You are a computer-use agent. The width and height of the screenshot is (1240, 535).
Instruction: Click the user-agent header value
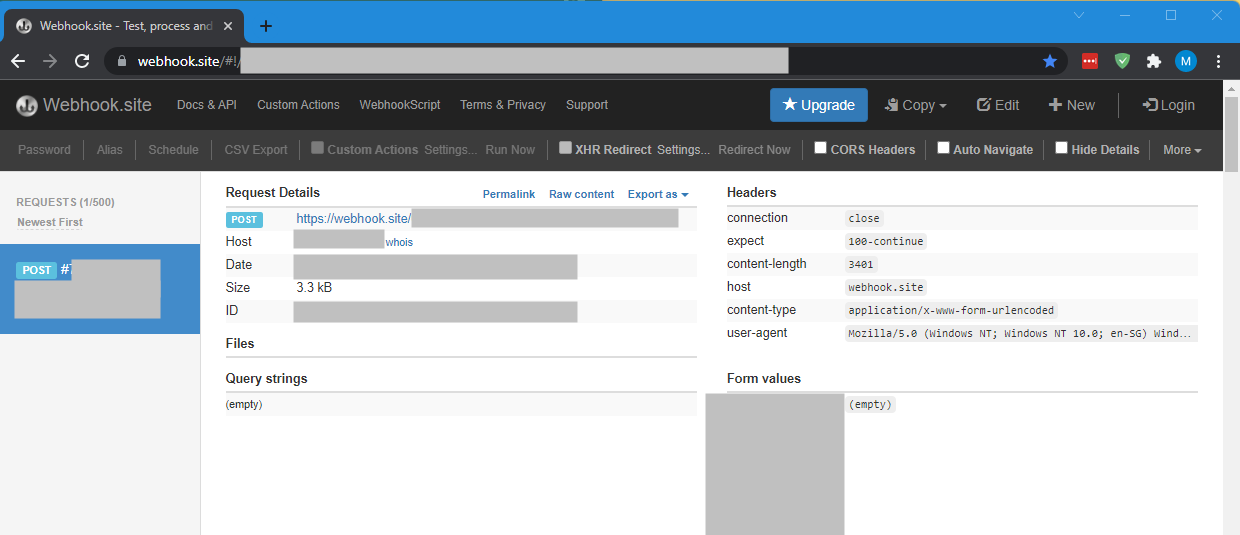point(1021,333)
